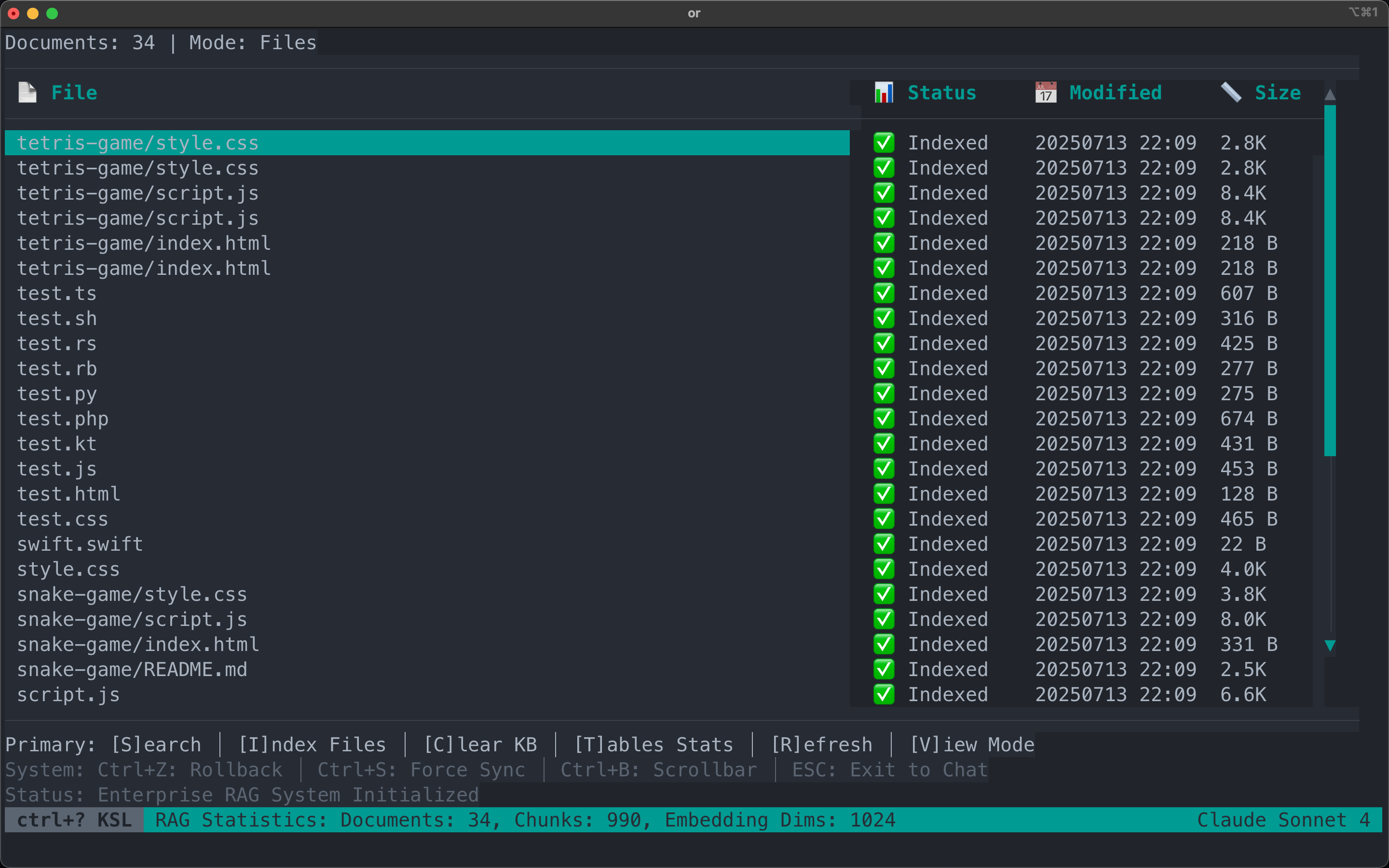Click the green checkmark for snake-game/README.md
Image resolution: width=1389 pixels, height=868 pixels.
click(884, 669)
